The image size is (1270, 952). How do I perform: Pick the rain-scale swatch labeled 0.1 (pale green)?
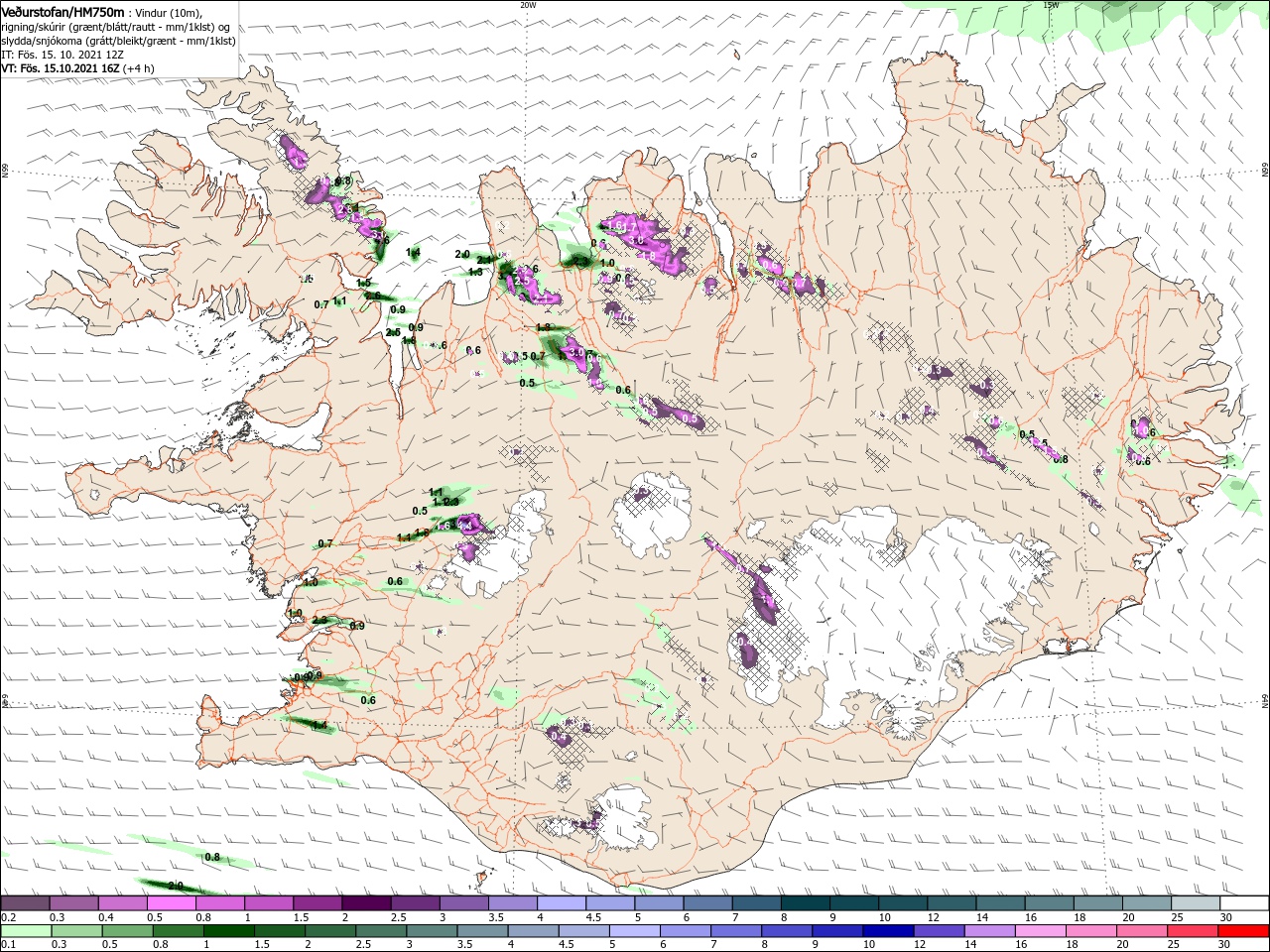pos(26,931)
